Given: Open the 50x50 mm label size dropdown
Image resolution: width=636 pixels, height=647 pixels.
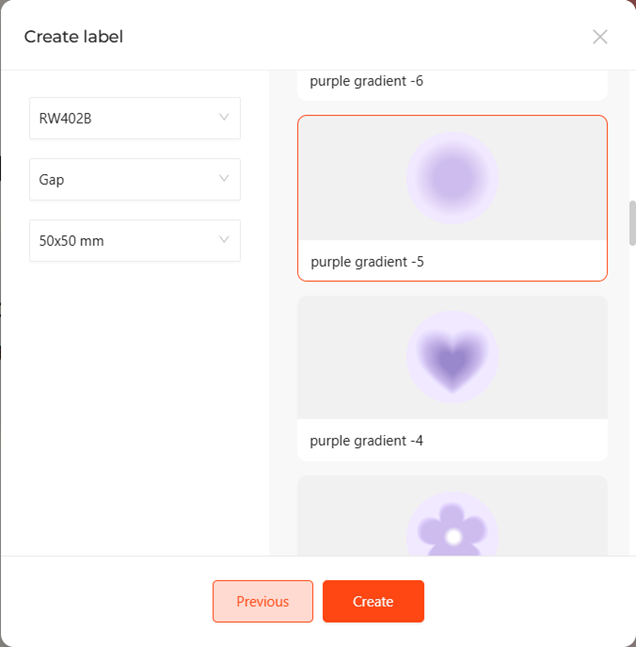Looking at the screenshot, I should coord(135,241).
